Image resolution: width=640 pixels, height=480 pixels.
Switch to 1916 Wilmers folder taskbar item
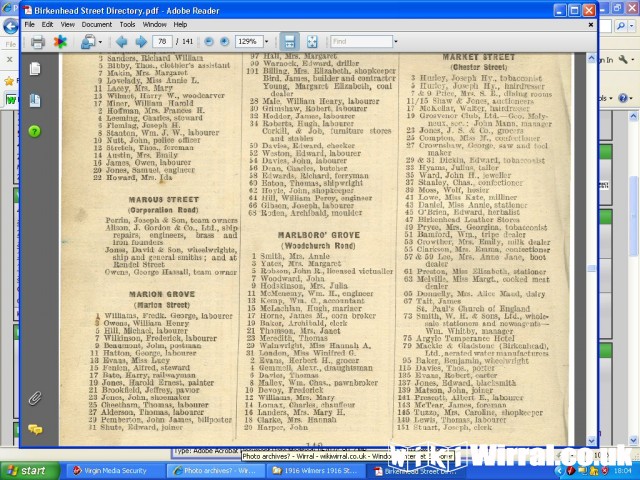click(318, 471)
